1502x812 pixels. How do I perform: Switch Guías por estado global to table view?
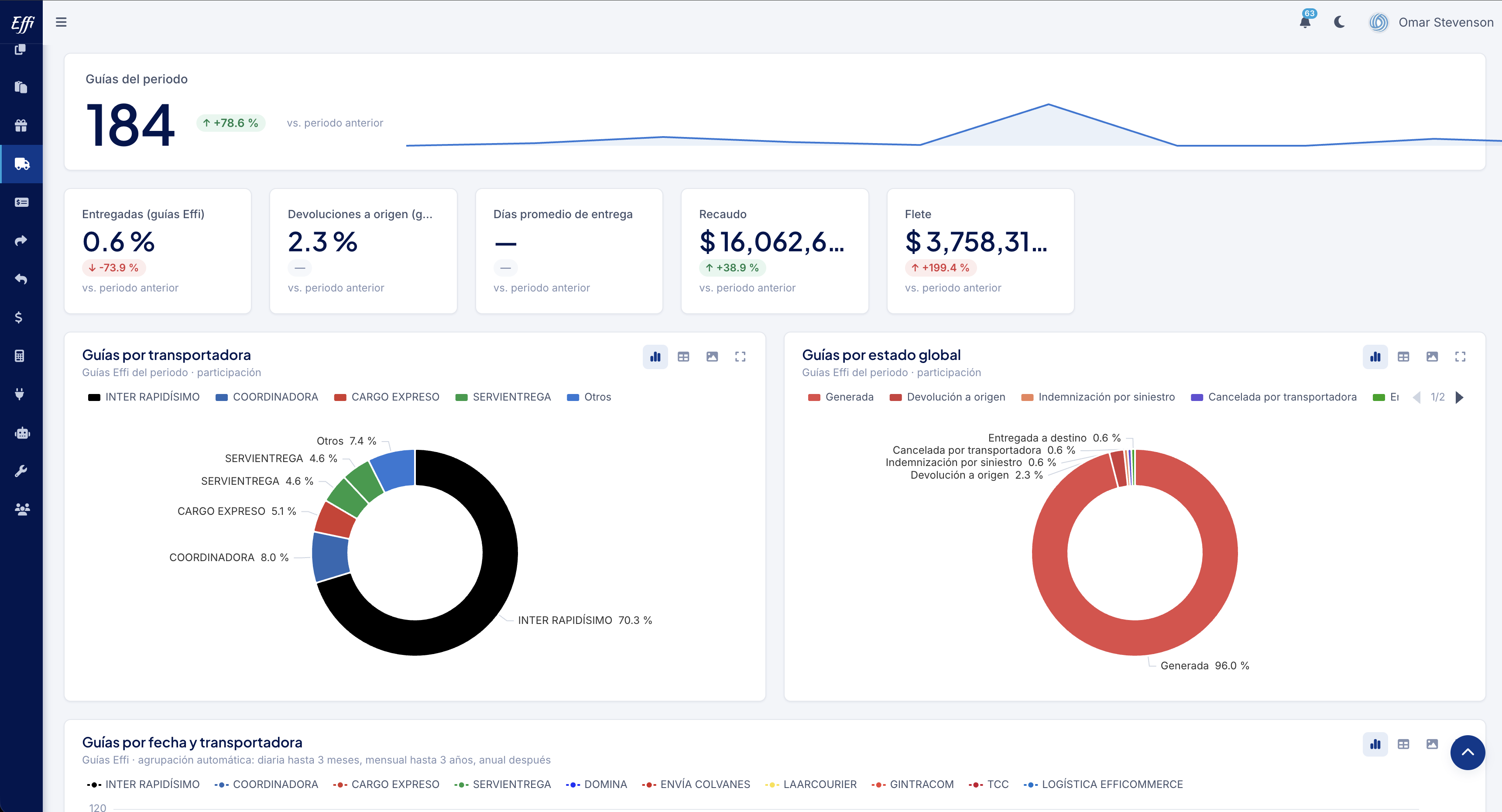(1403, 357)
